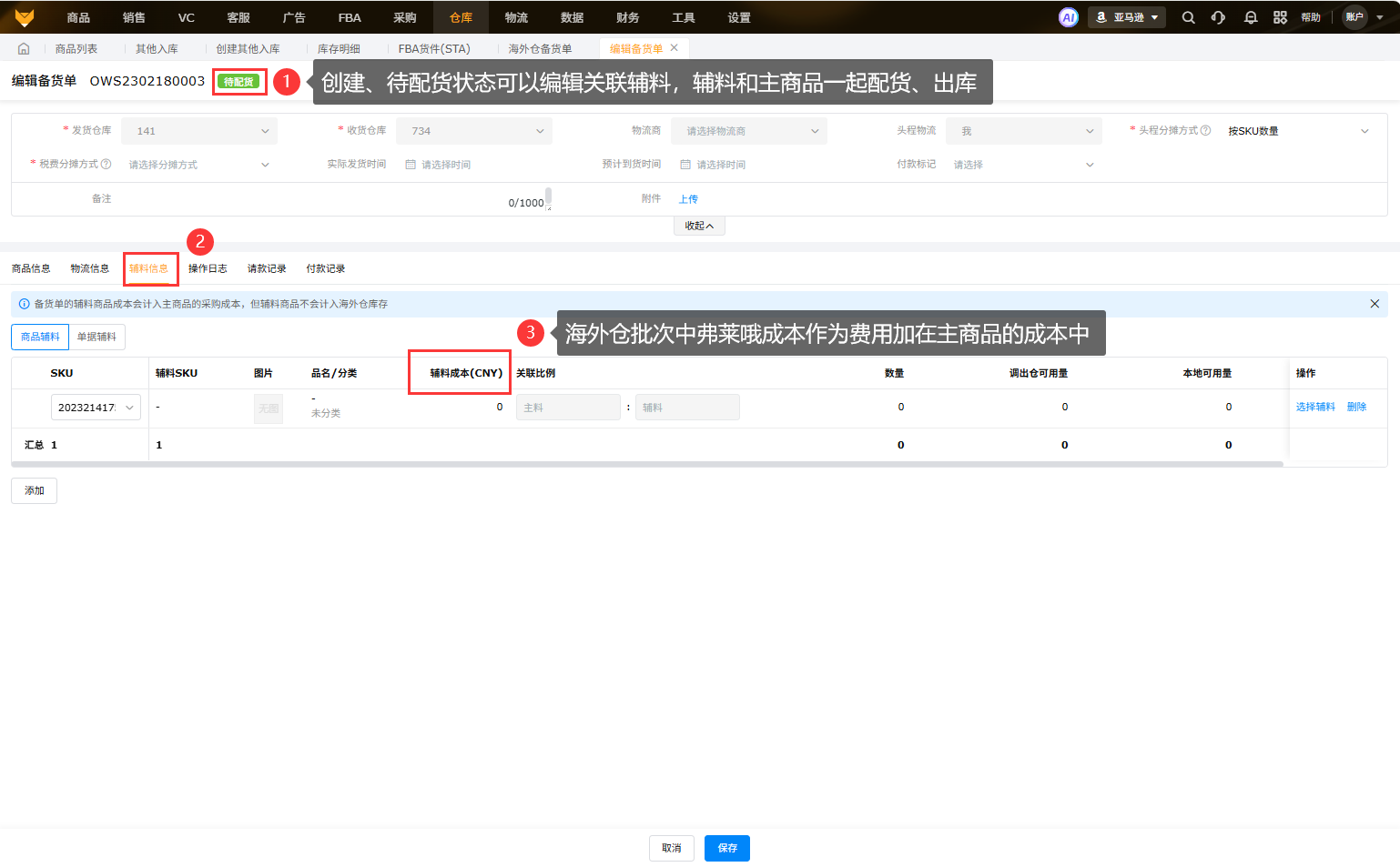Screen dimensions: 1400x867
Task: Collapse the form with 收起
Action: click(x=699, y=226)
